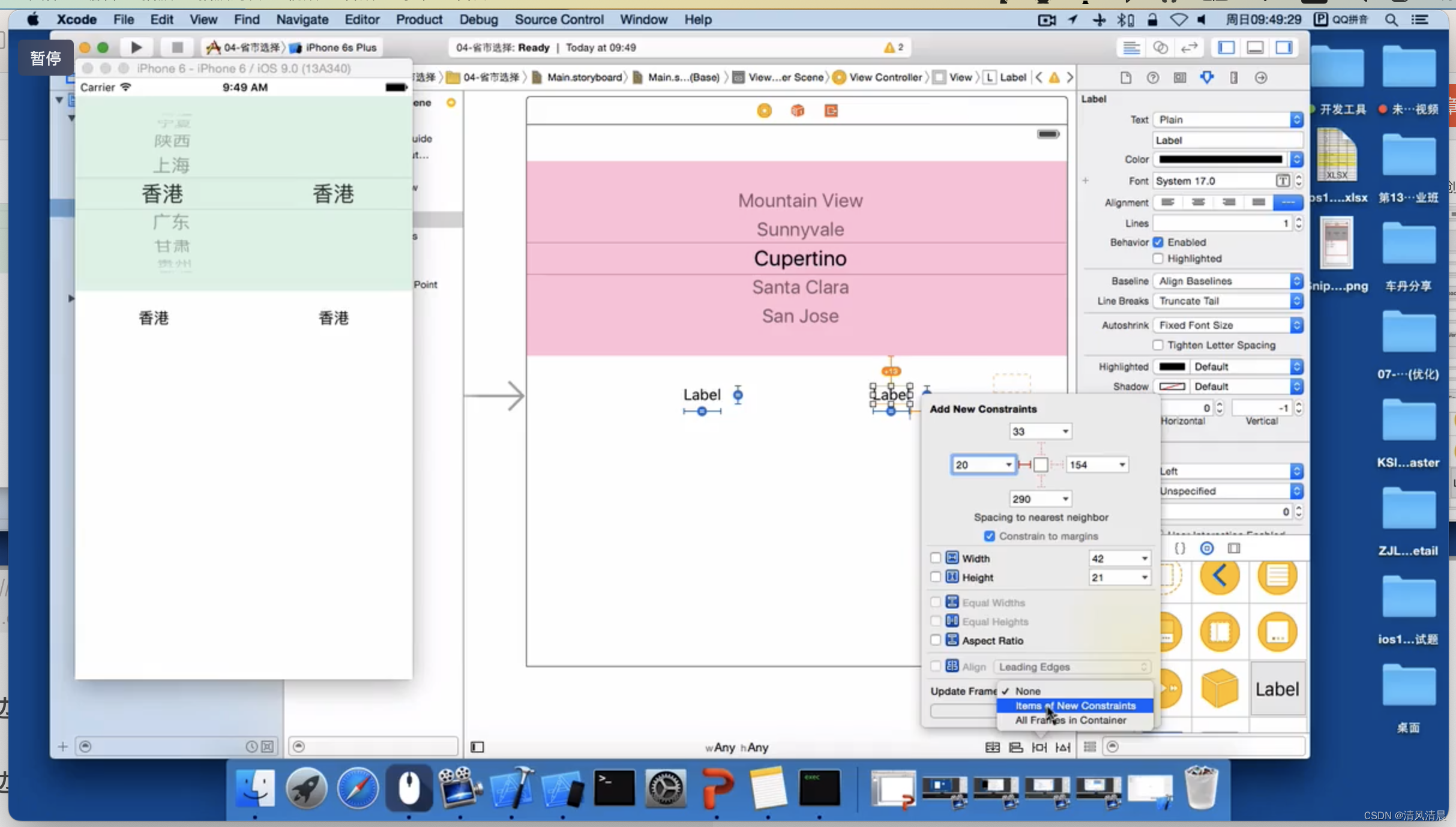This screenshot has width=1456, height=827.
Task: Open the Shadow Default dropdown
Action: point(1246,387)
